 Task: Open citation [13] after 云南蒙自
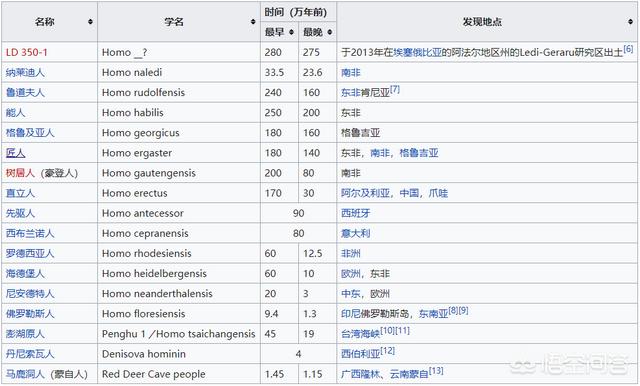click(x=436, y=370)
